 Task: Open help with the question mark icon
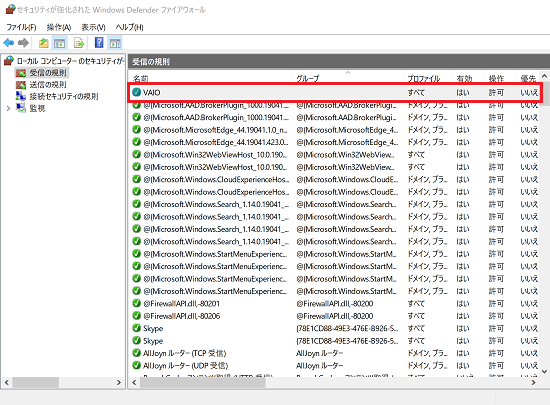click(x=99, y=43)
